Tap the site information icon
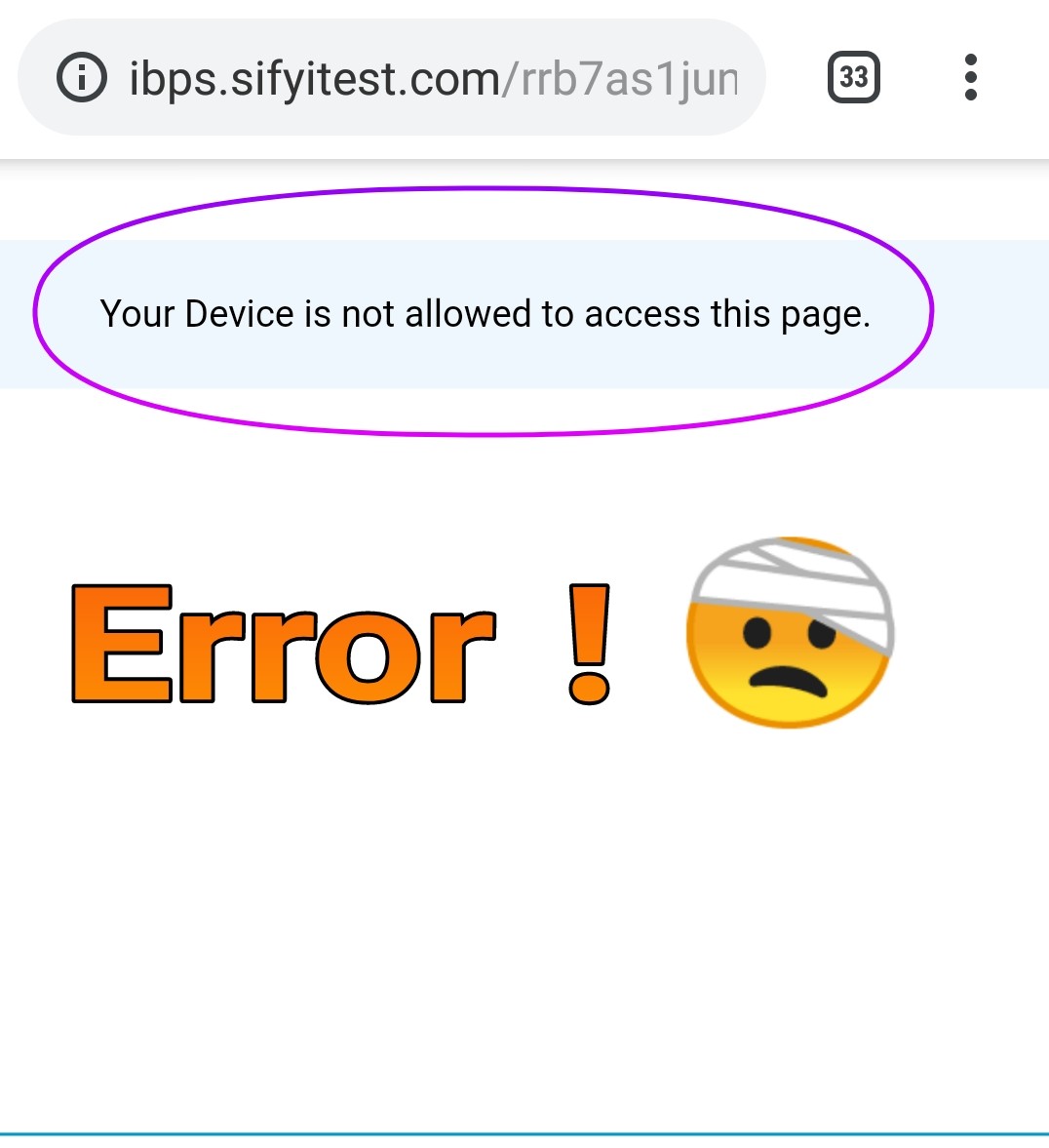 [81, 77]
